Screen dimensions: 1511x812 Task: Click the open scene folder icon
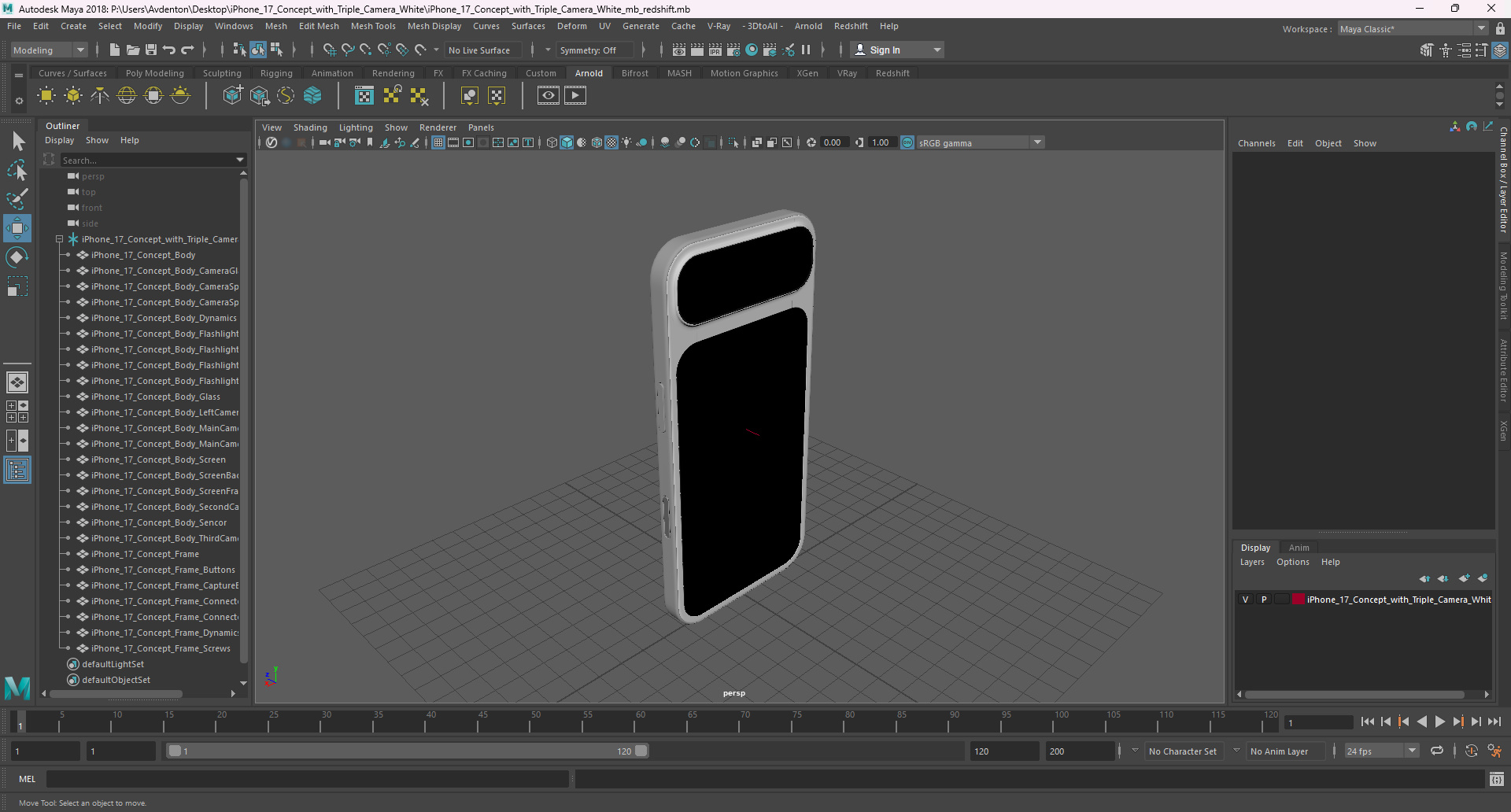pos(132,50)
